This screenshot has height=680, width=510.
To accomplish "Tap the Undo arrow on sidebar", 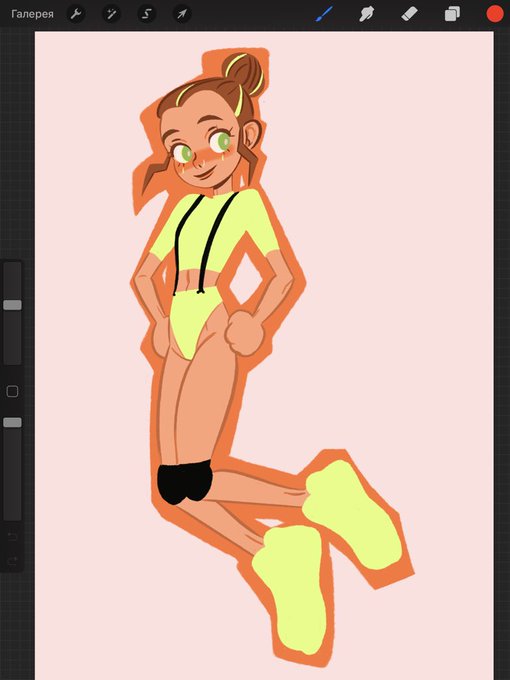I will coord(12,537).
